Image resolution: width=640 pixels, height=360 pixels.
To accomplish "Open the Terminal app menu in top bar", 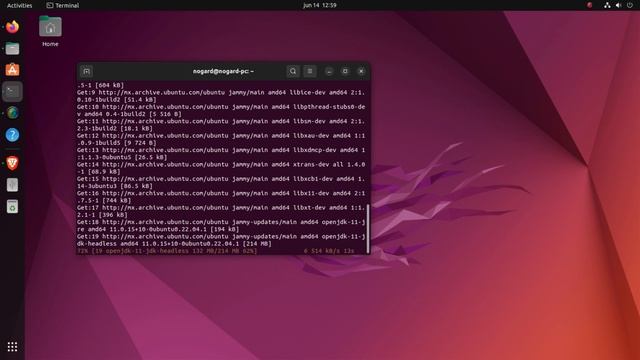I will (62, 5).
